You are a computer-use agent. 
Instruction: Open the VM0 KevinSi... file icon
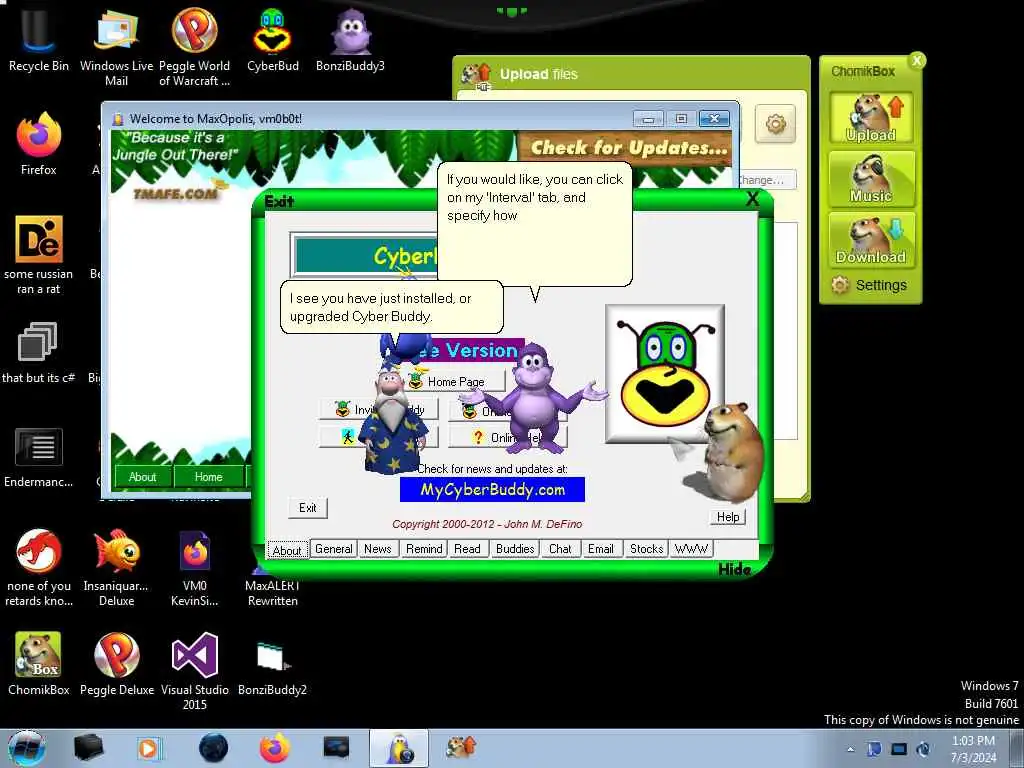click(195, 567)
